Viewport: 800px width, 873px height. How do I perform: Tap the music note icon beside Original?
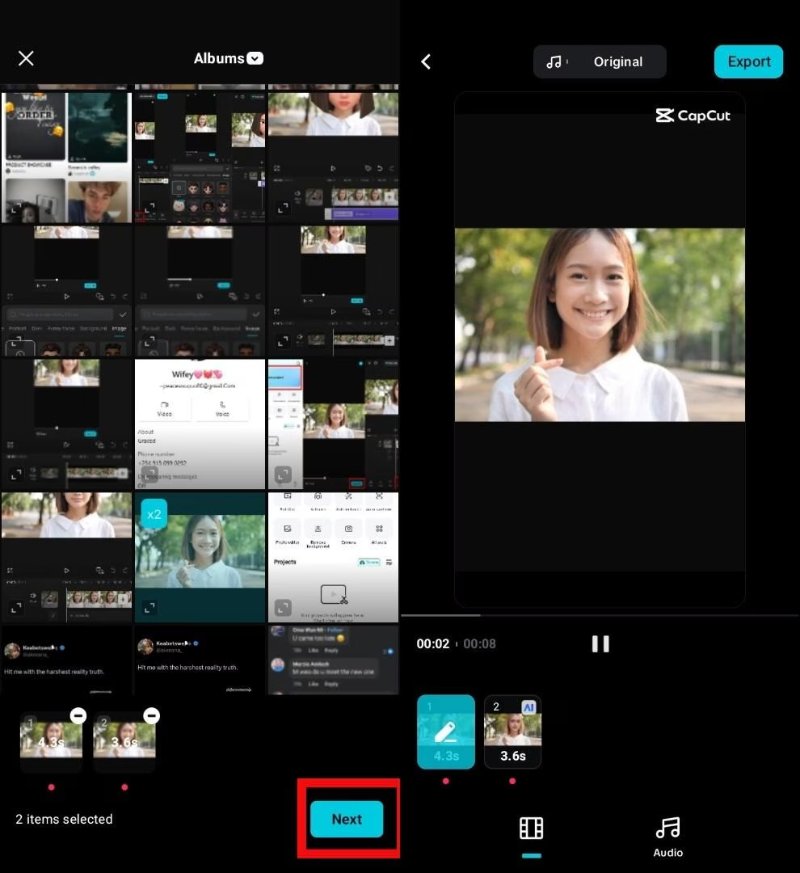(554, 62)
